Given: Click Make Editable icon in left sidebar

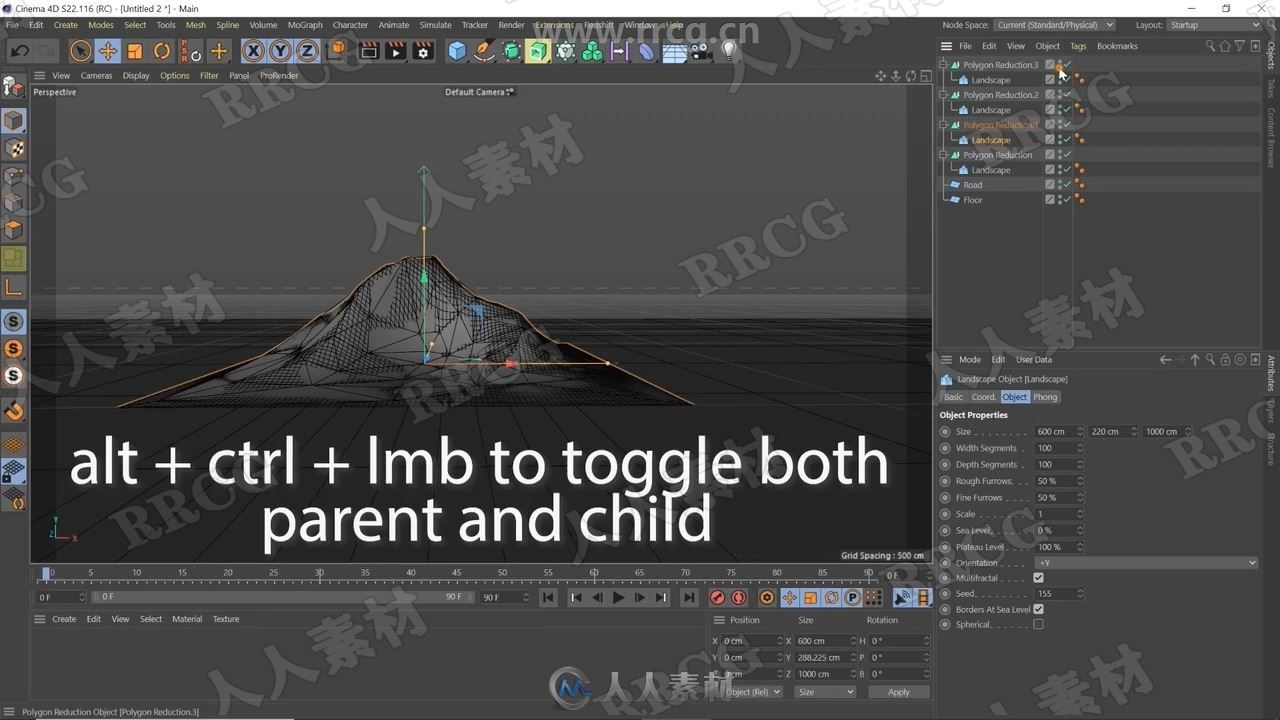Looking at the screenshot, I should 13,87.
